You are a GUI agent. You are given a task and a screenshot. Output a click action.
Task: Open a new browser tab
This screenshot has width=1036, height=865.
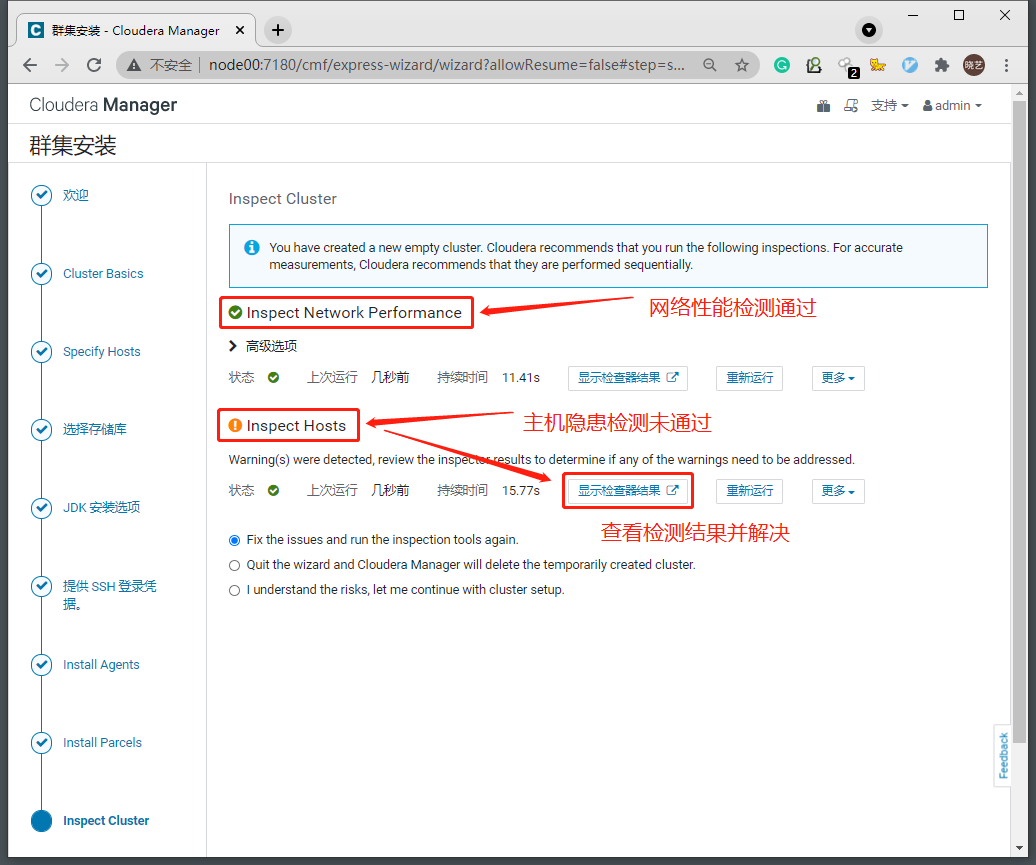pos(278,30)
